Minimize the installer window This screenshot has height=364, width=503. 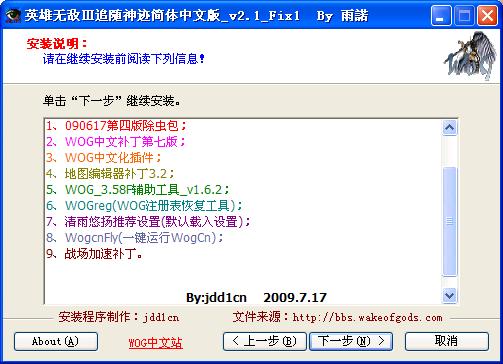(x=441, y=16)
